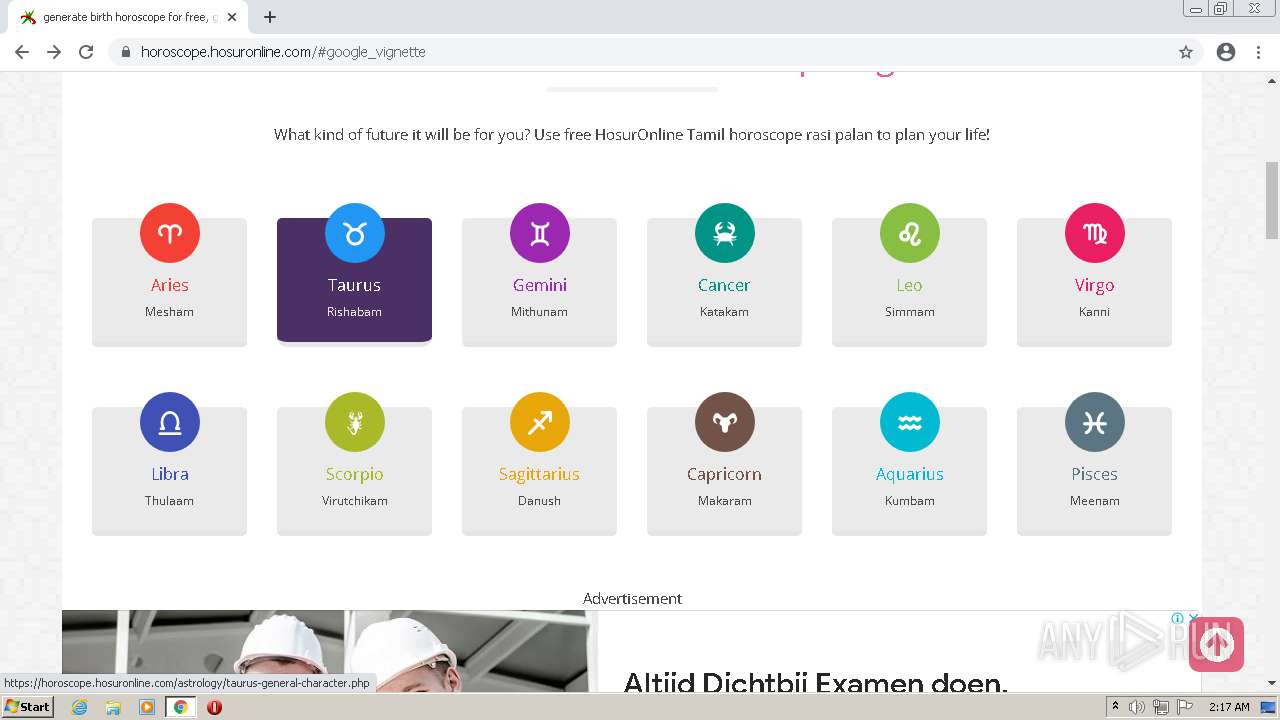This screenshot has height=720, width=1280.
Task: Click the Mesham text under Aries
Action: (169, 312)
